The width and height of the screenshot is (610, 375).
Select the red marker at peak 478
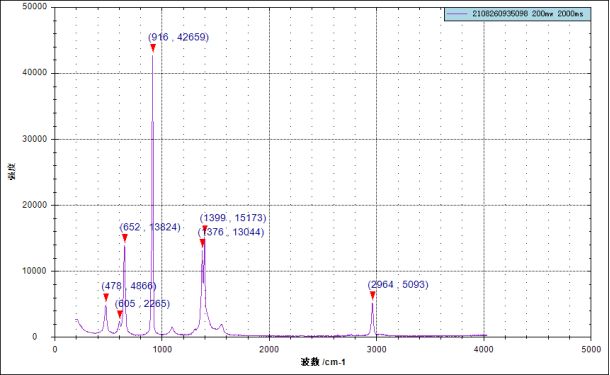(x=106, y=298)
